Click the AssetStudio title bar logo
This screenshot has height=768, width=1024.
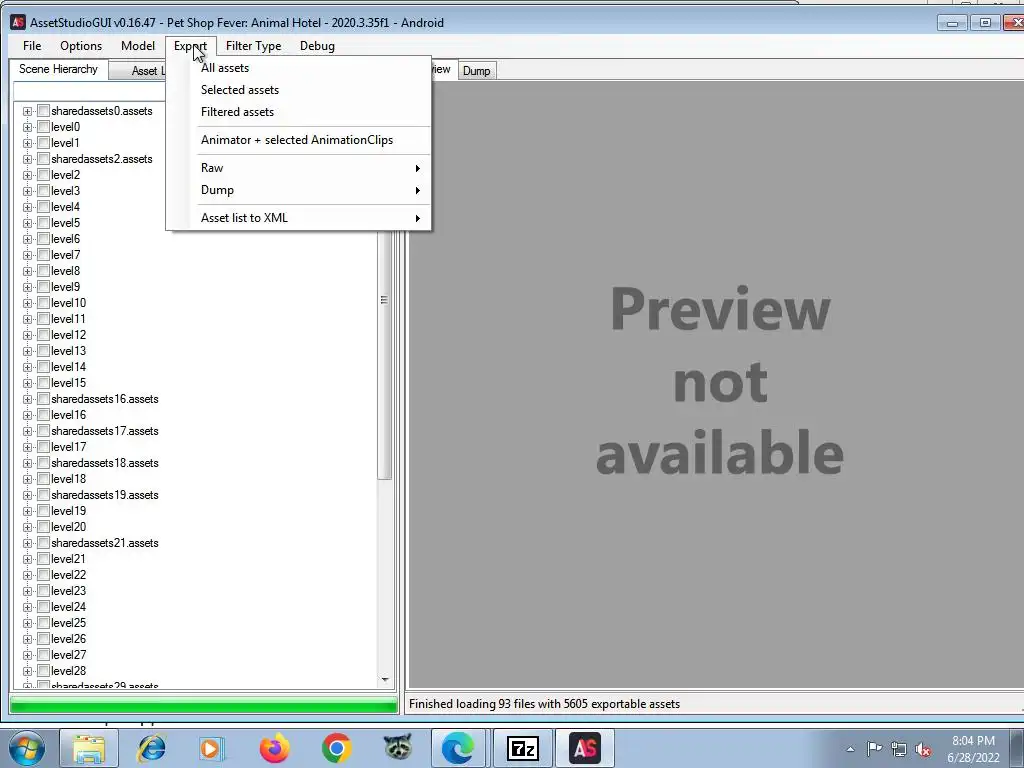(x=18, y=22)
